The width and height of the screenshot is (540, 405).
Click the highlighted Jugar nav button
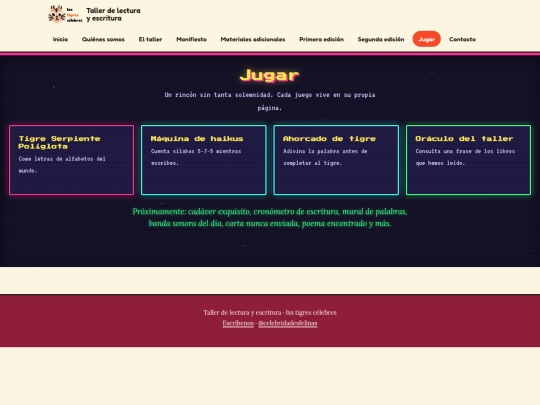pos(426,39)
